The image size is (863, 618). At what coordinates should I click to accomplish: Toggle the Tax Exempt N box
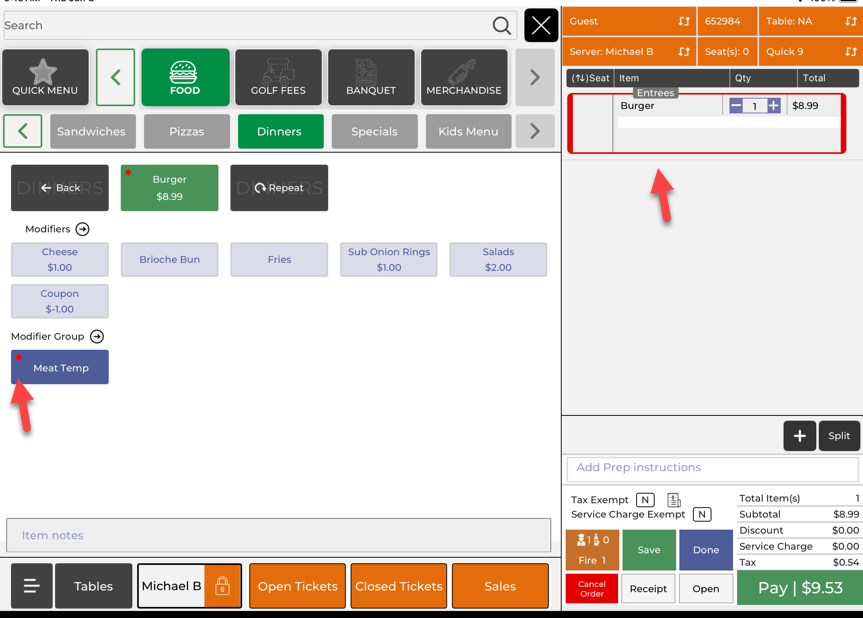coord(645,499)
